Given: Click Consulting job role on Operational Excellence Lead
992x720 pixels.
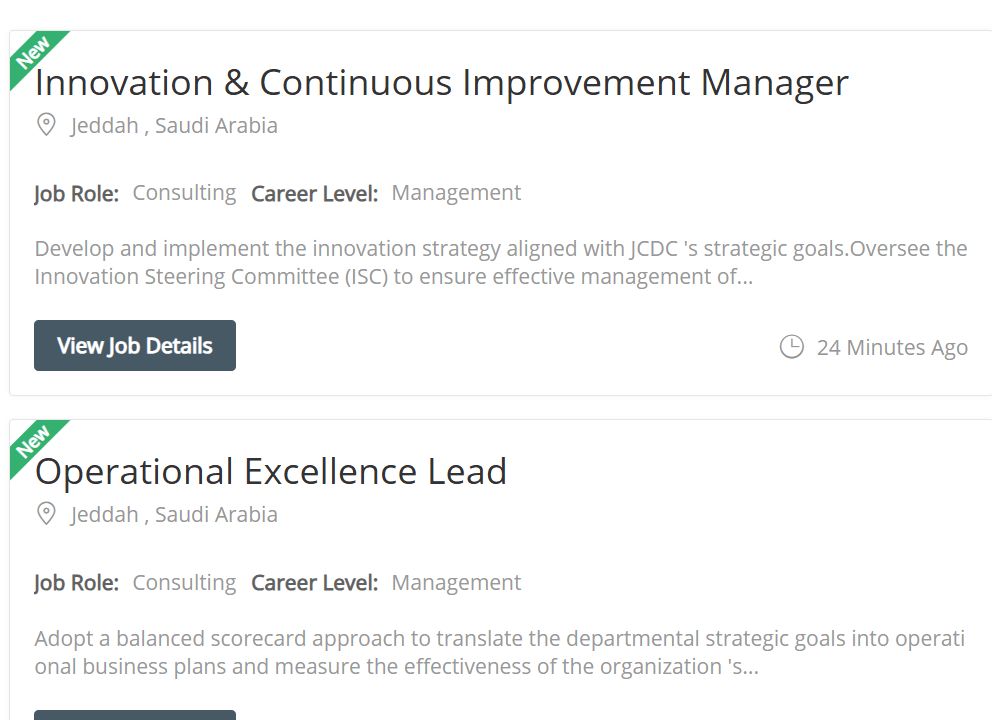Looking at the screenshot, I should tap(184, 583).
